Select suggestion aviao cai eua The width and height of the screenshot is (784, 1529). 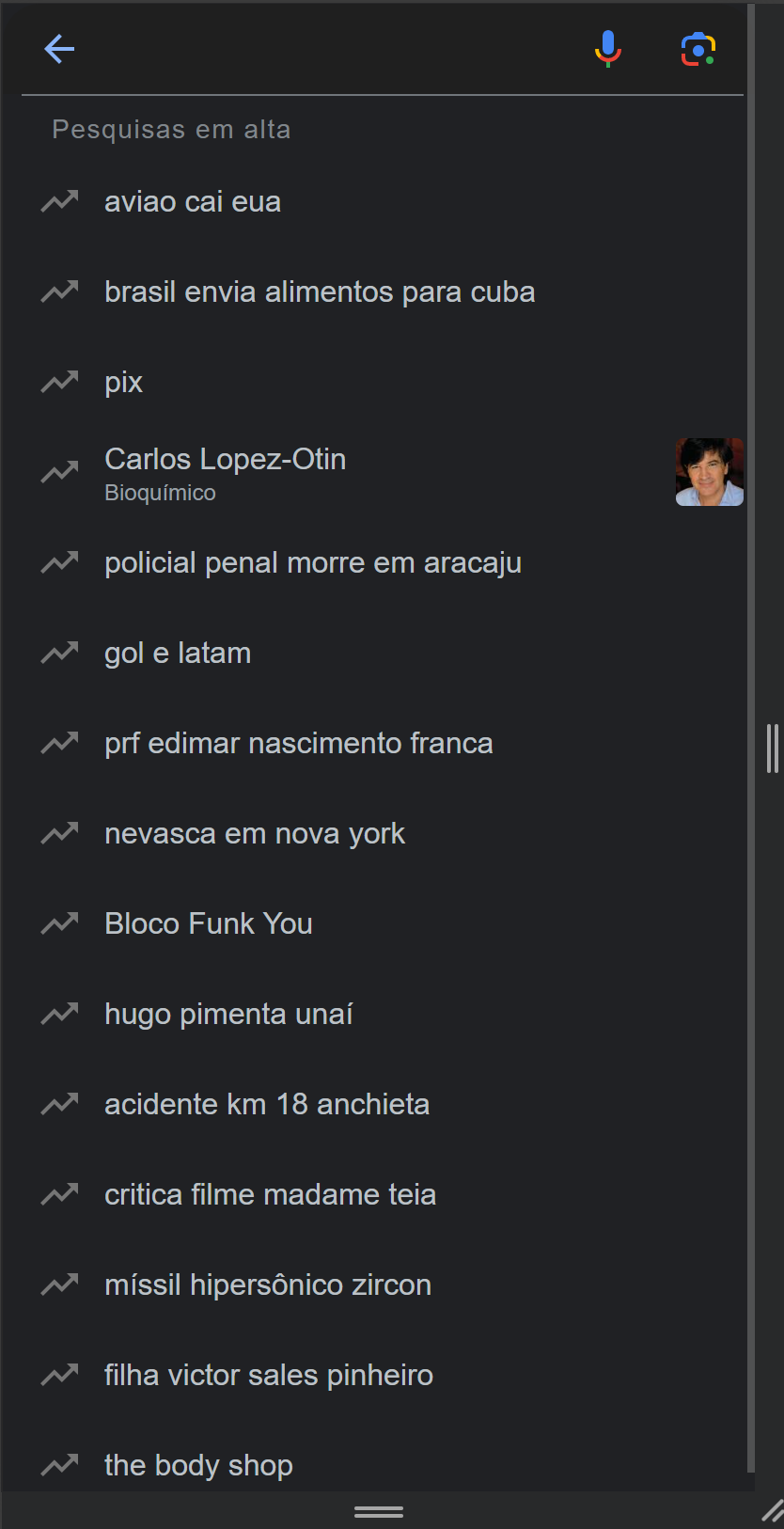pyautogui.click(x=193, y=202)
